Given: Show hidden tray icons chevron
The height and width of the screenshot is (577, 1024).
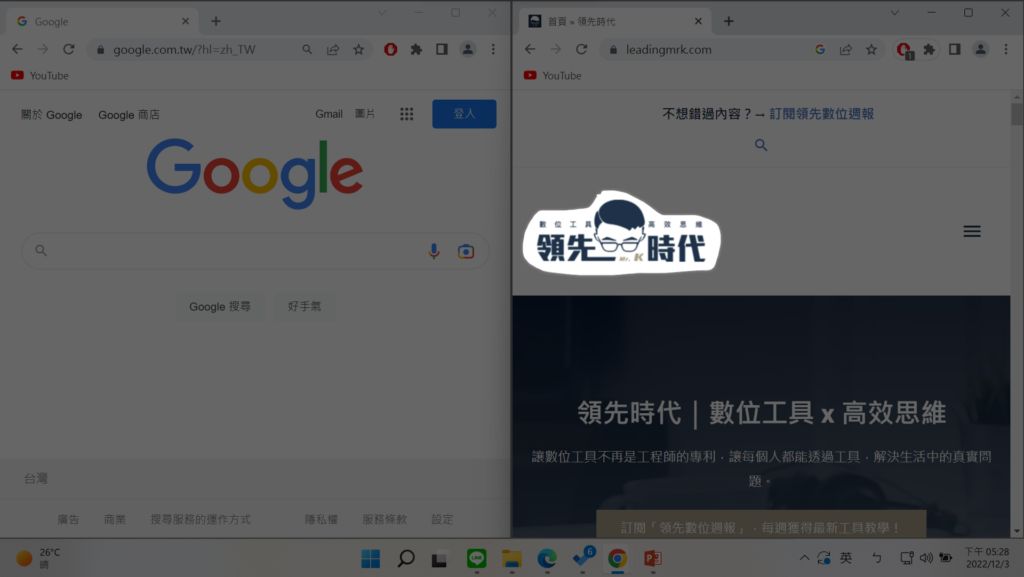Looking at the screenshot, I should point(805,558).
